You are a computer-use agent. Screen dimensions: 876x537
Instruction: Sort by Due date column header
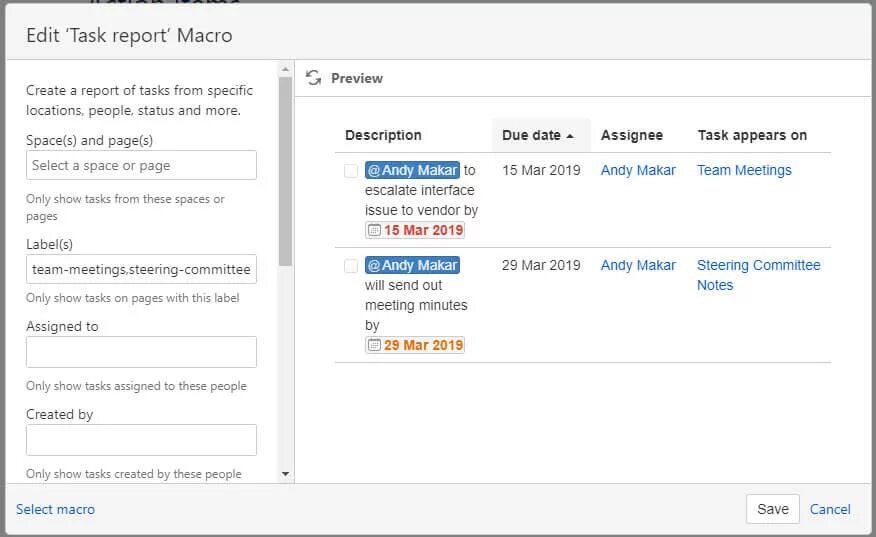pyautogui.click(x=532, y=135)
